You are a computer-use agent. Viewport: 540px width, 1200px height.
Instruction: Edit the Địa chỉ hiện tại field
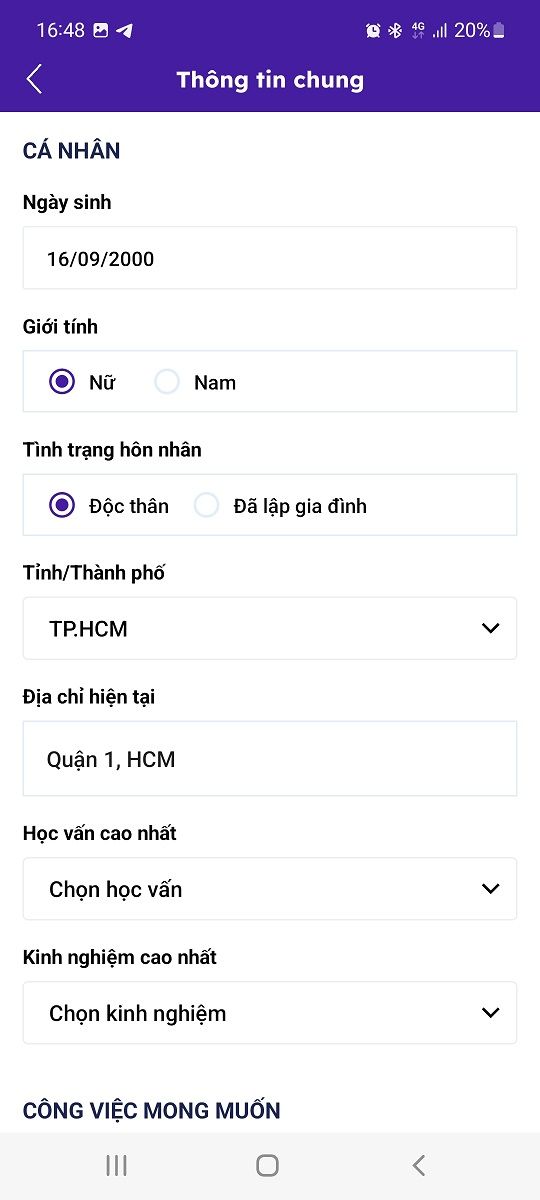pyautogui.click(x=270, y=759)
